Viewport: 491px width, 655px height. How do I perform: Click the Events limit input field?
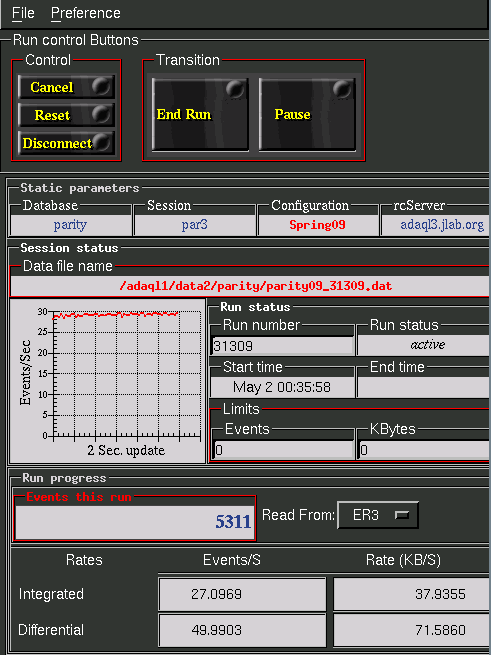(283, 450)
